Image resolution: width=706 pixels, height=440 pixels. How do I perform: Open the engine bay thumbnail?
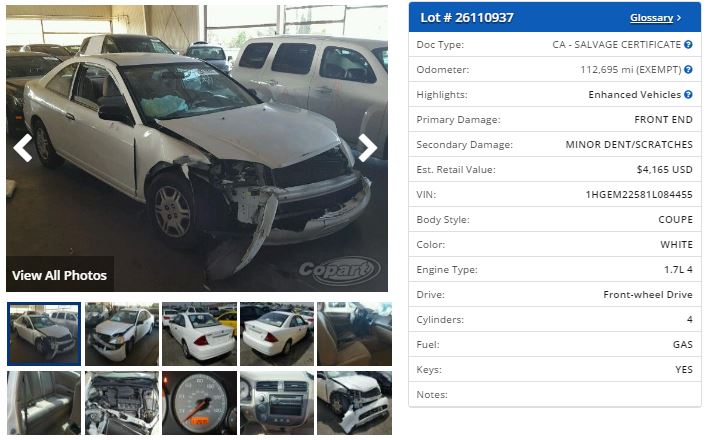point(122,403)
